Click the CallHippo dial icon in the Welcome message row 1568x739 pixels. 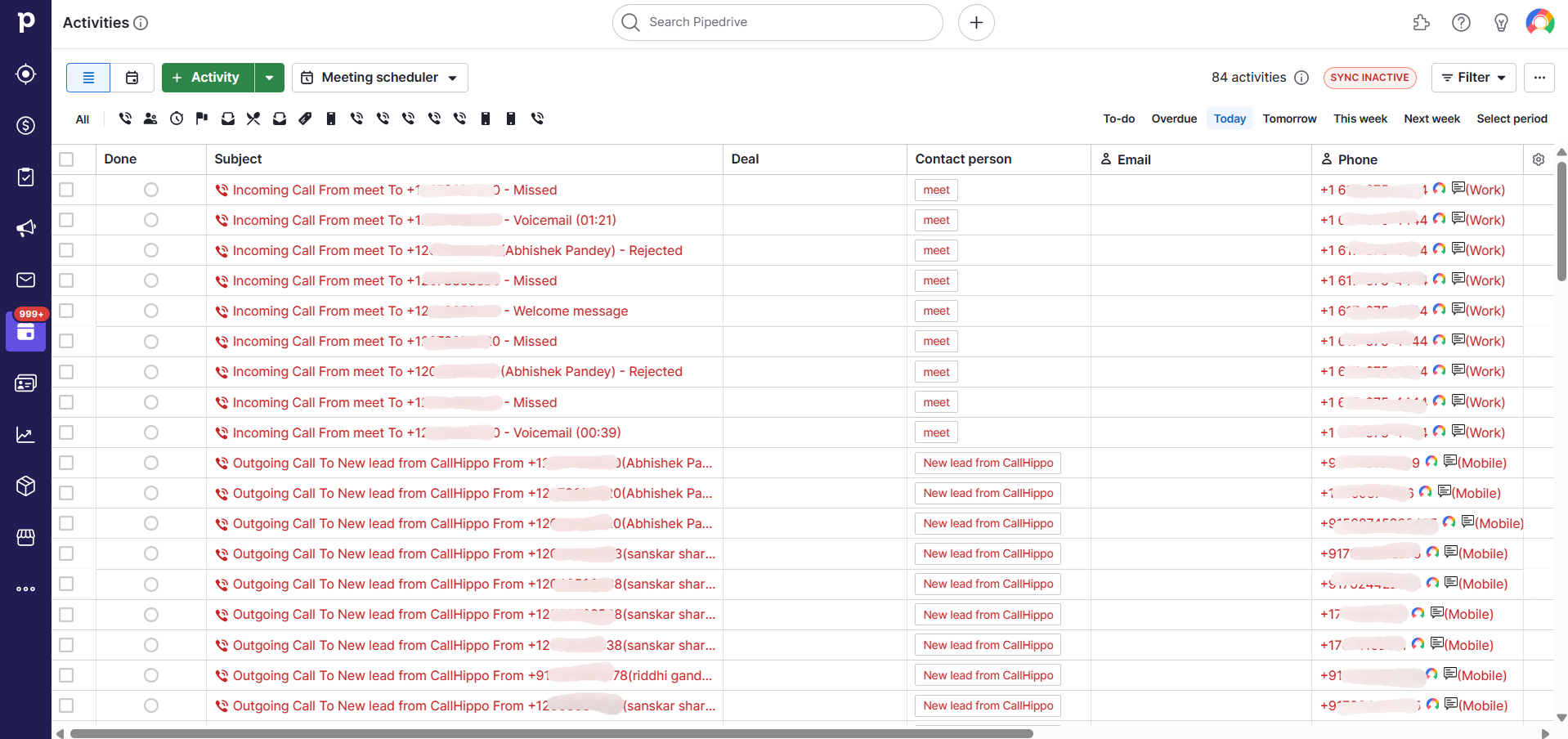1439,310
